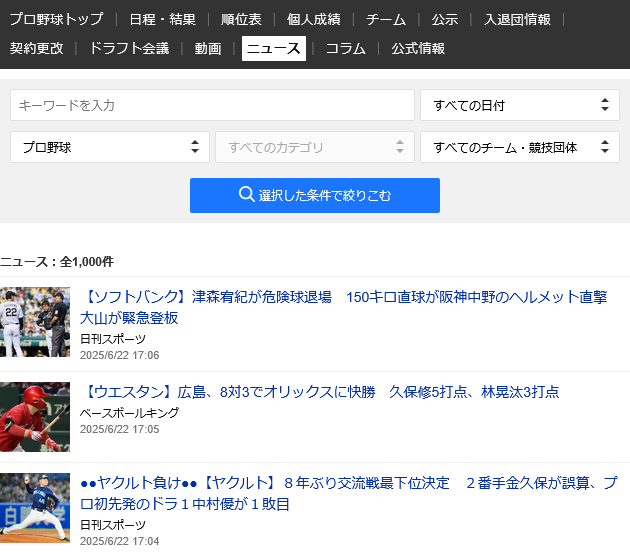Image resolution: width=630 pixels, height=556 pixels.
Task: Open 公式情報 page
Action: coord(418,48)
